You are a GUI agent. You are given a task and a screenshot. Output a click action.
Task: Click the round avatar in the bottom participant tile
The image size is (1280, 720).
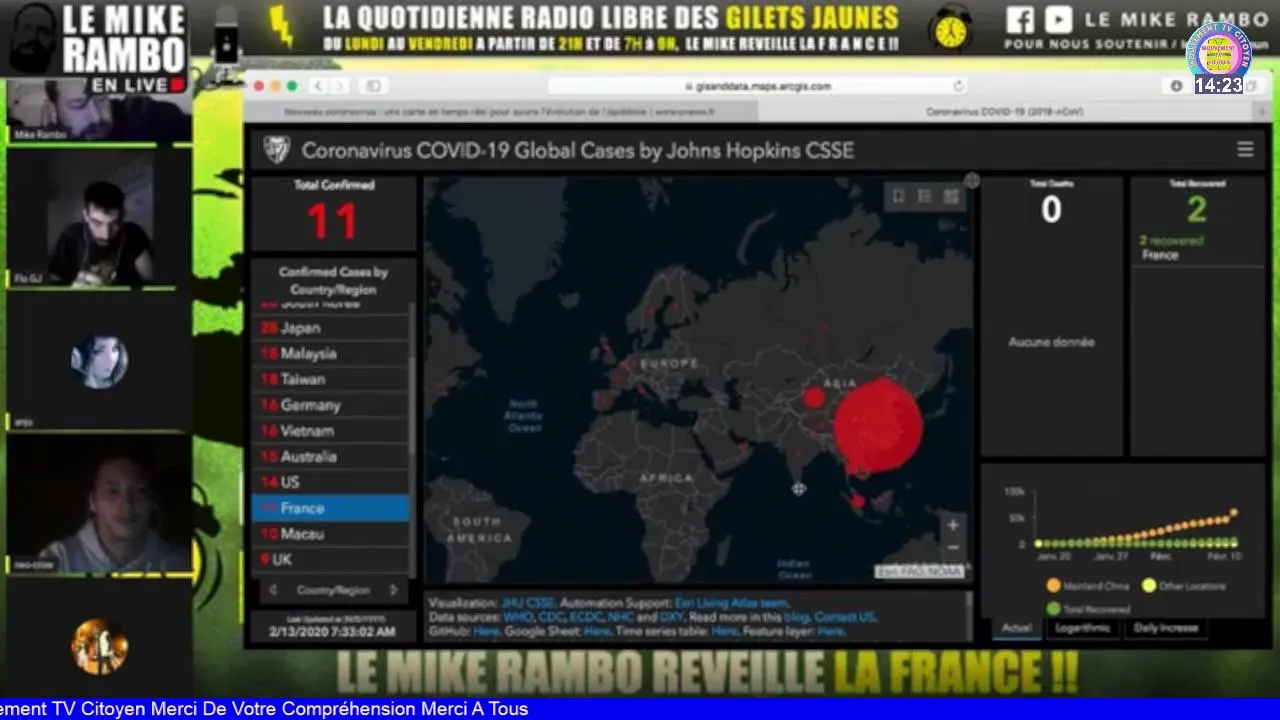[x=99, y=646]
